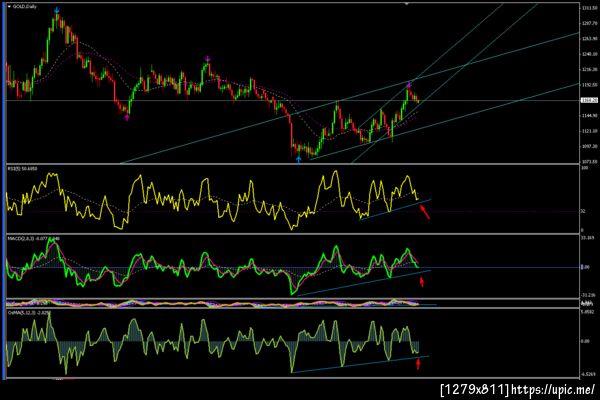
Task: Click the RSI 32 level label
Action: tap(584, 211)
